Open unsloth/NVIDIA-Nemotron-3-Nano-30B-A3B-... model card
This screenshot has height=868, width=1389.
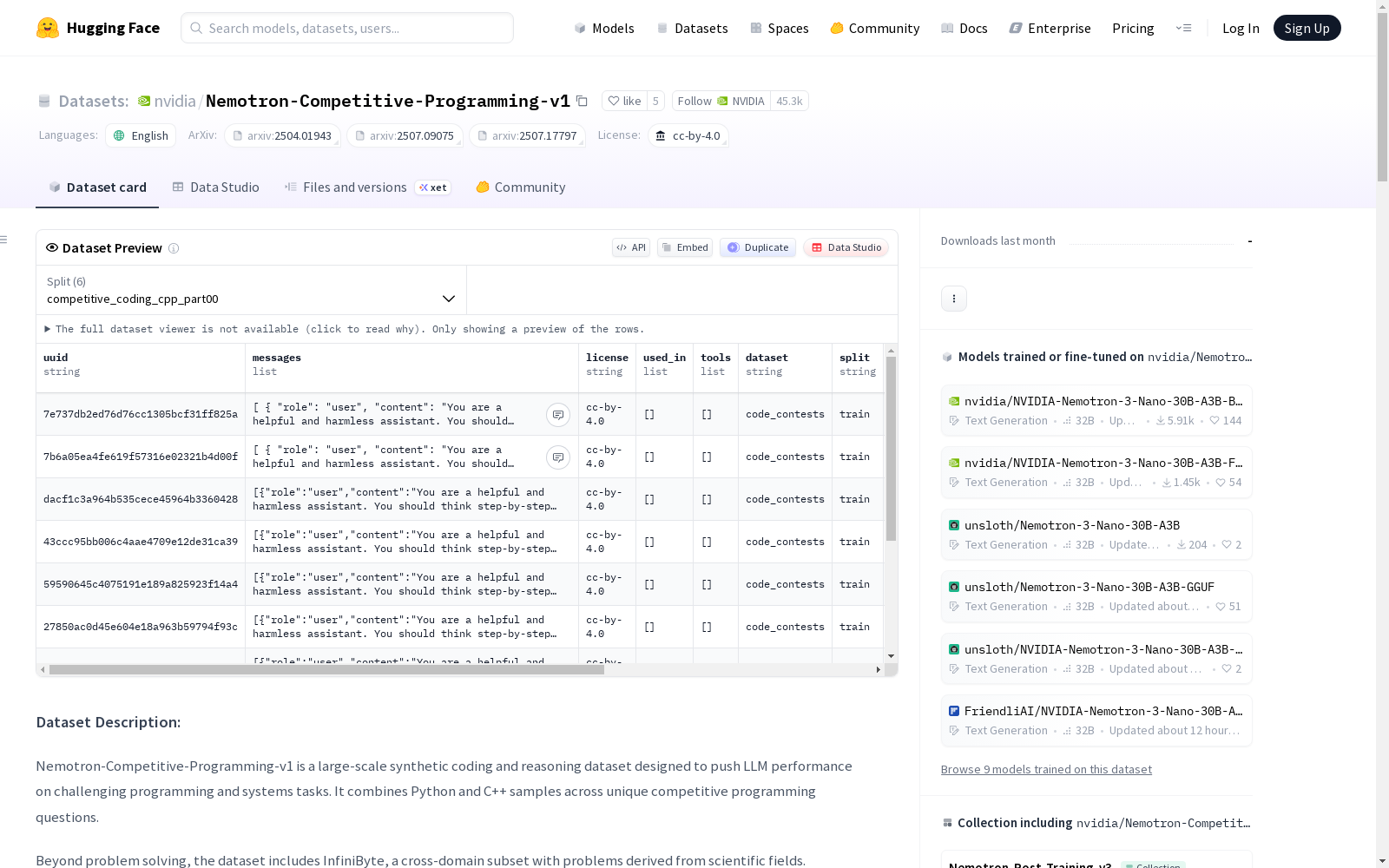(1096, 659)
